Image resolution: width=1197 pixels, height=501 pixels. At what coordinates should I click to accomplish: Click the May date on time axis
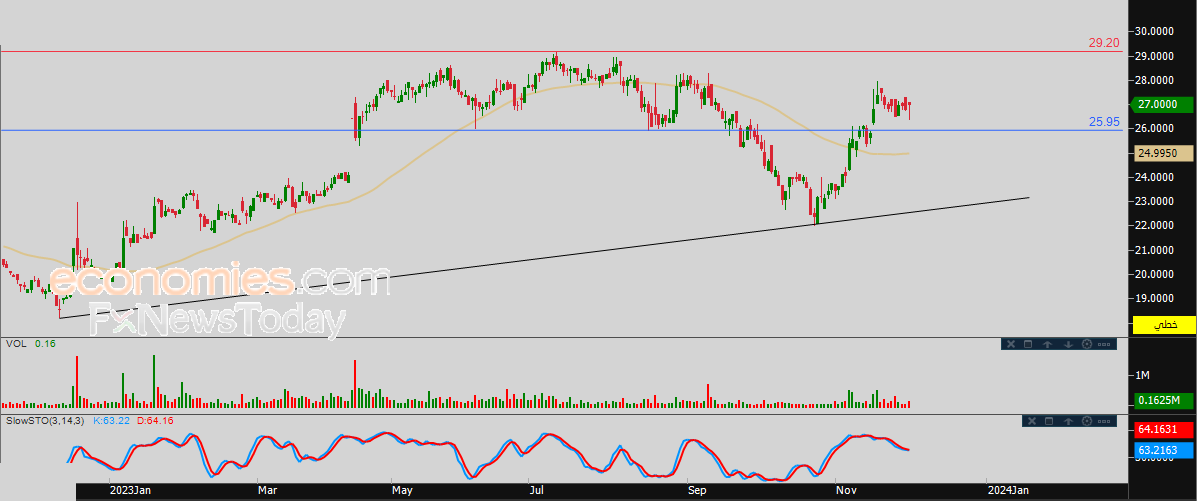403,489
